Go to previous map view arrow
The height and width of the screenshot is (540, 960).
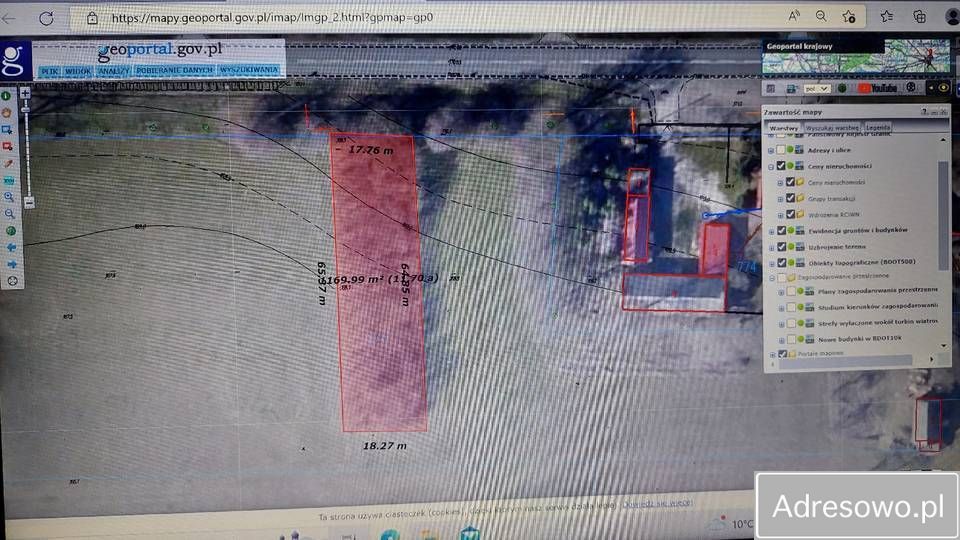(x=11, y=247)
